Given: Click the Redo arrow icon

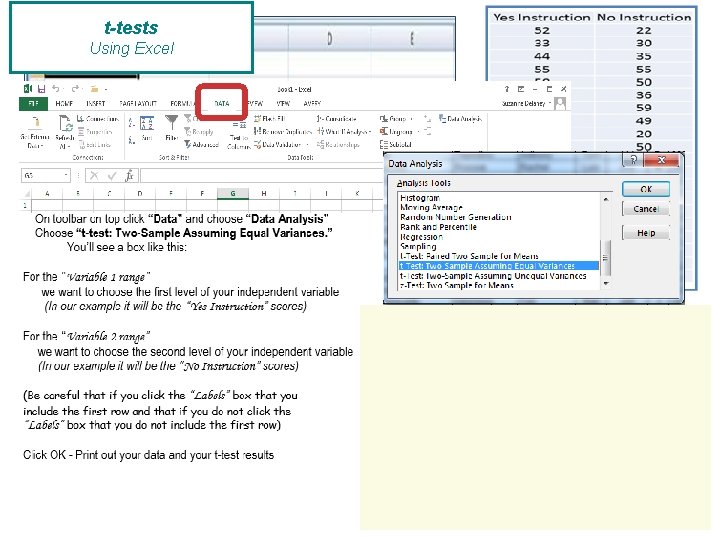Looking at the screenshot, I should [x=75, y=89].
